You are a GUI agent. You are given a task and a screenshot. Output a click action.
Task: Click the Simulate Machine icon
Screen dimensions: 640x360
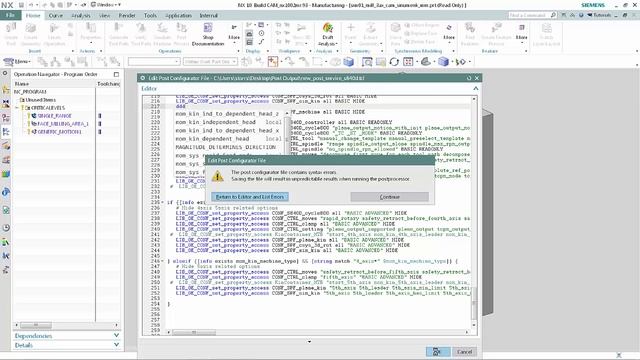(162, 34)
